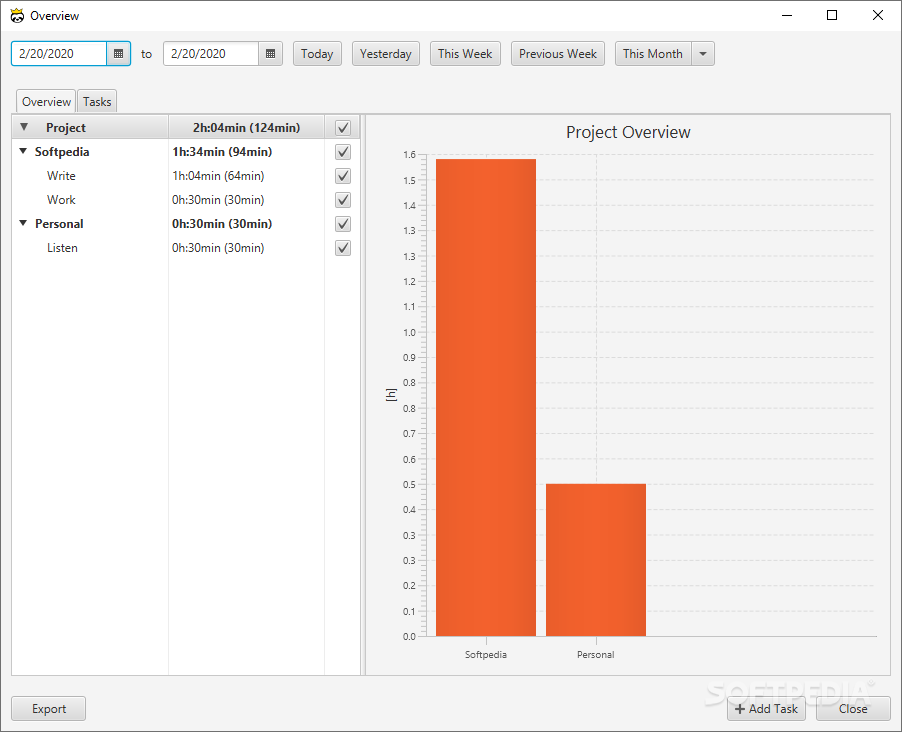Click the Today button
Viewport: 902px width, 732px height.
tap(317, 54)
